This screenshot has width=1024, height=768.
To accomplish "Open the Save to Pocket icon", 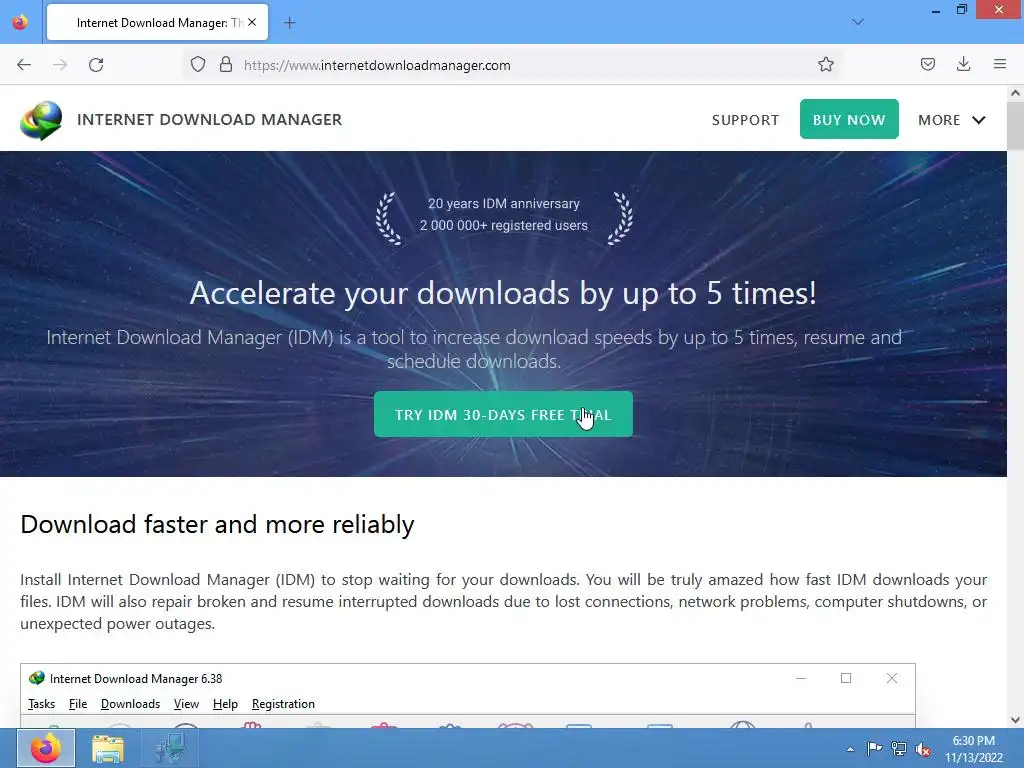I will pyautogui.click(x=927, y=65).
